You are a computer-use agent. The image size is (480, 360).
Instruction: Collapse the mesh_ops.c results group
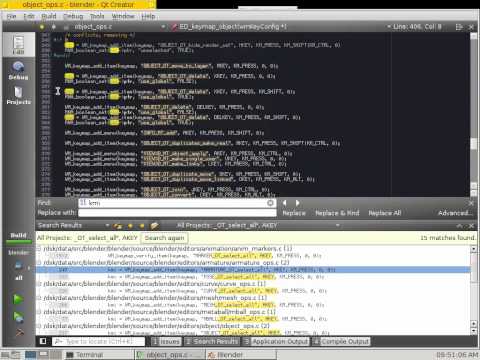click(x=39, y=297)
